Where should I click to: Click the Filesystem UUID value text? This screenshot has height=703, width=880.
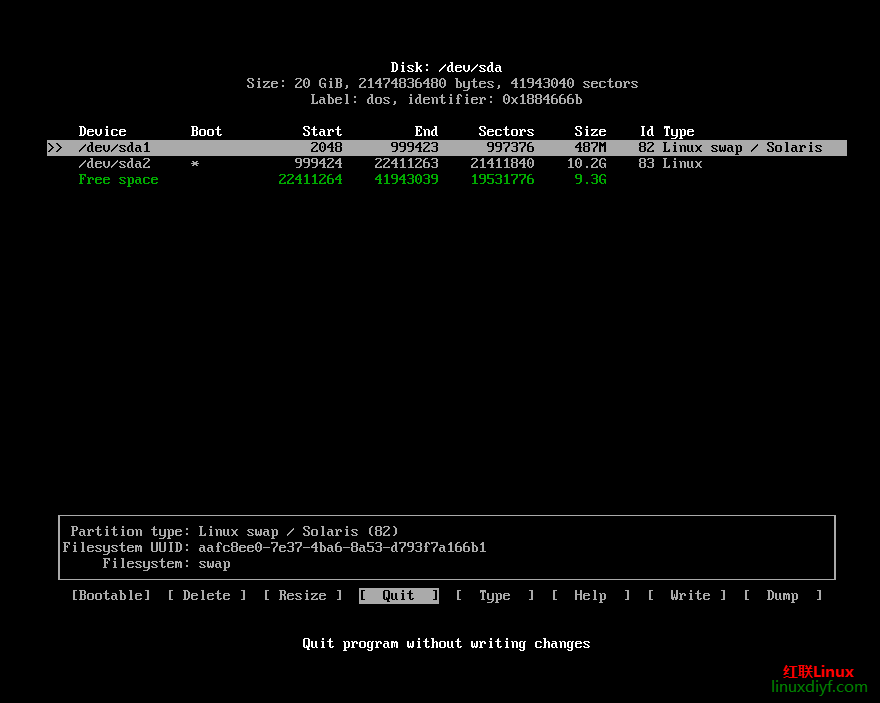pos(342,547)
